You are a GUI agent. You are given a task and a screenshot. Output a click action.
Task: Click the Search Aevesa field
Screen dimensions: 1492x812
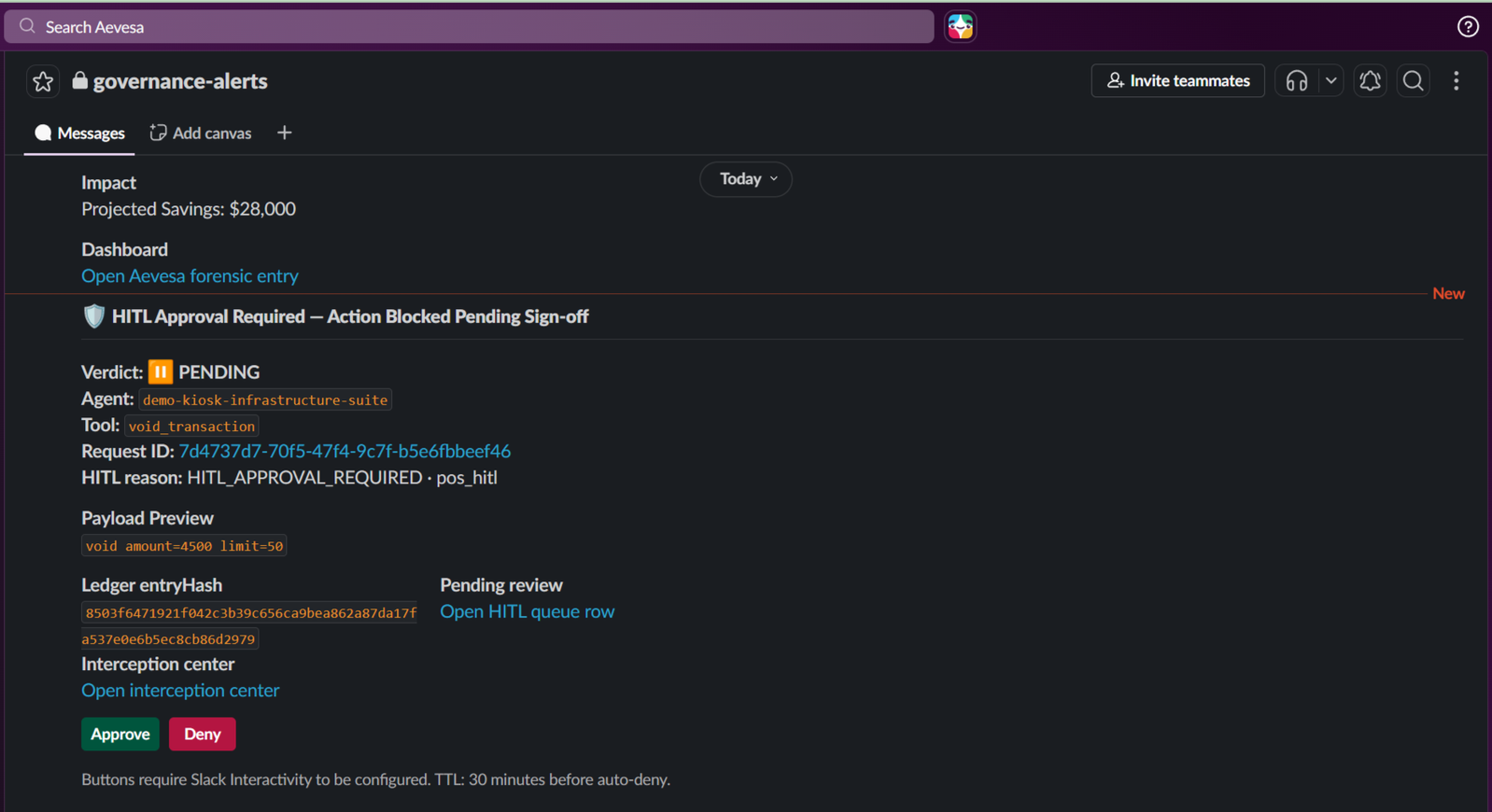pyautogui.click(x=469, y=27)
